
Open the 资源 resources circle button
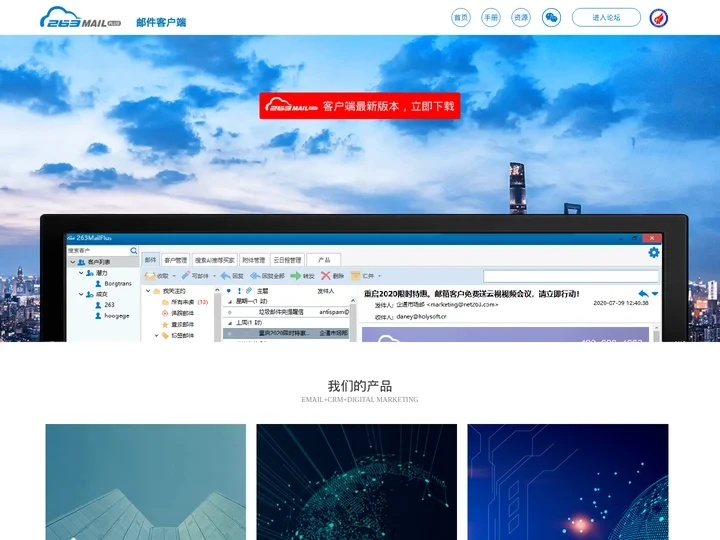click(x=521, y=17)
